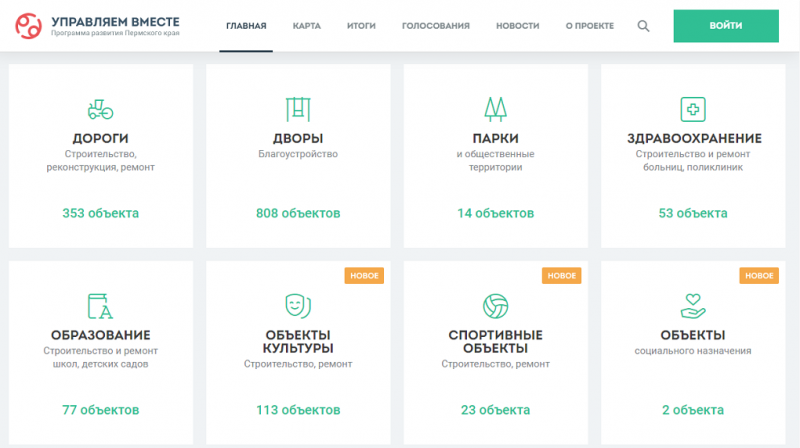Image resolution: width=800 pixels, height=448 pixels.
Task: Click социального назначения description
Action: coord(693,351)
